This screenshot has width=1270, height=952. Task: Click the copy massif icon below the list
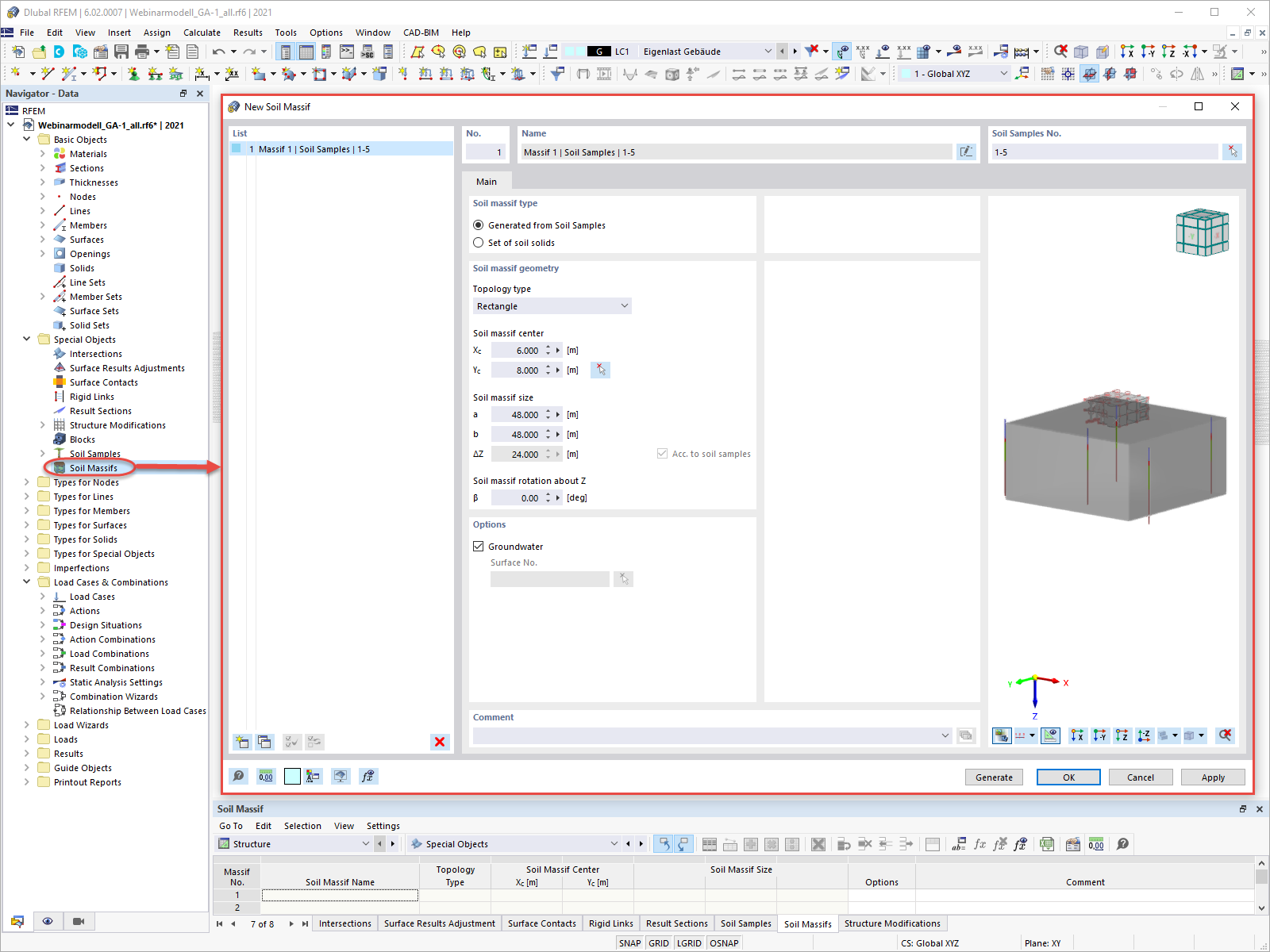264,742
